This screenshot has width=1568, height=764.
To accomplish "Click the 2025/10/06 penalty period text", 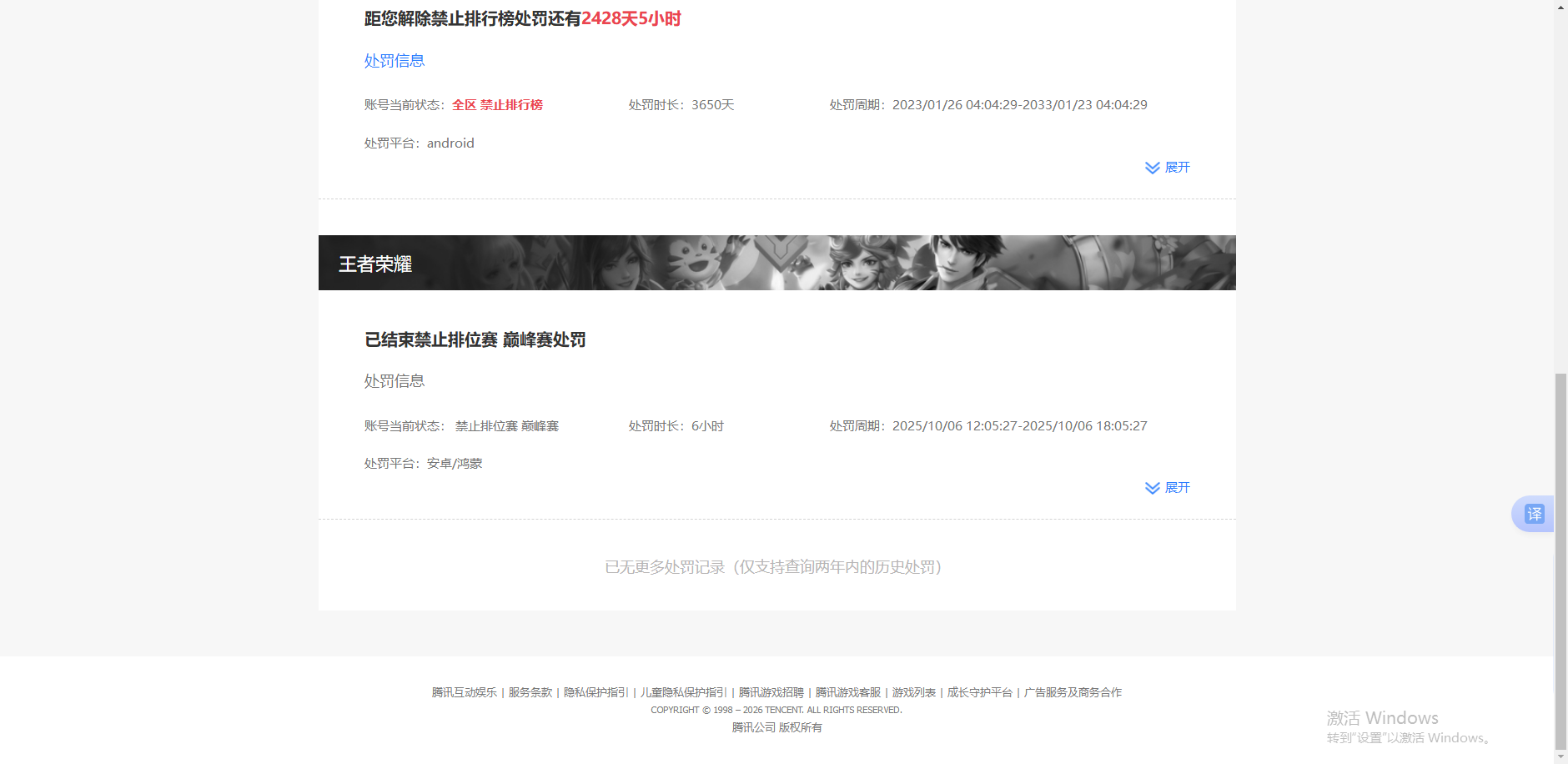I will point(1020,426).
